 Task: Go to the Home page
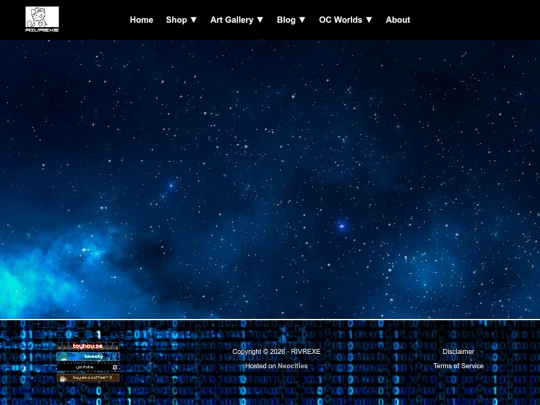click(x=141, y=20)
